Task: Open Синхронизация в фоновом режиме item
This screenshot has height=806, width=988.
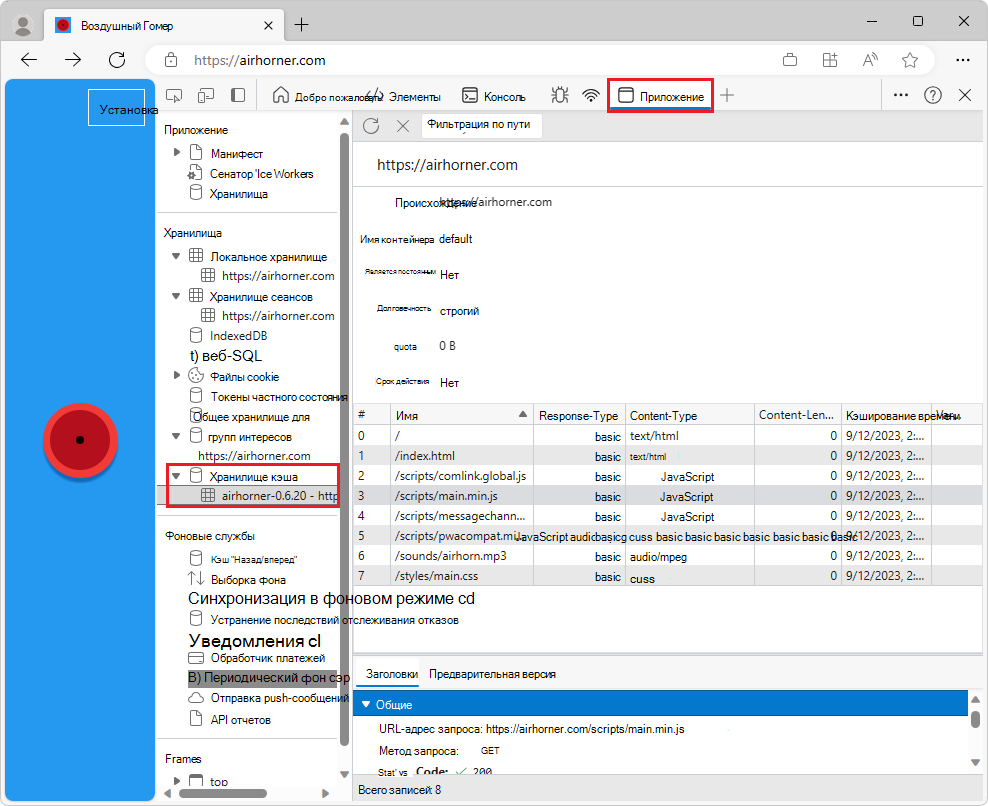Action: [x=331, y=599]
